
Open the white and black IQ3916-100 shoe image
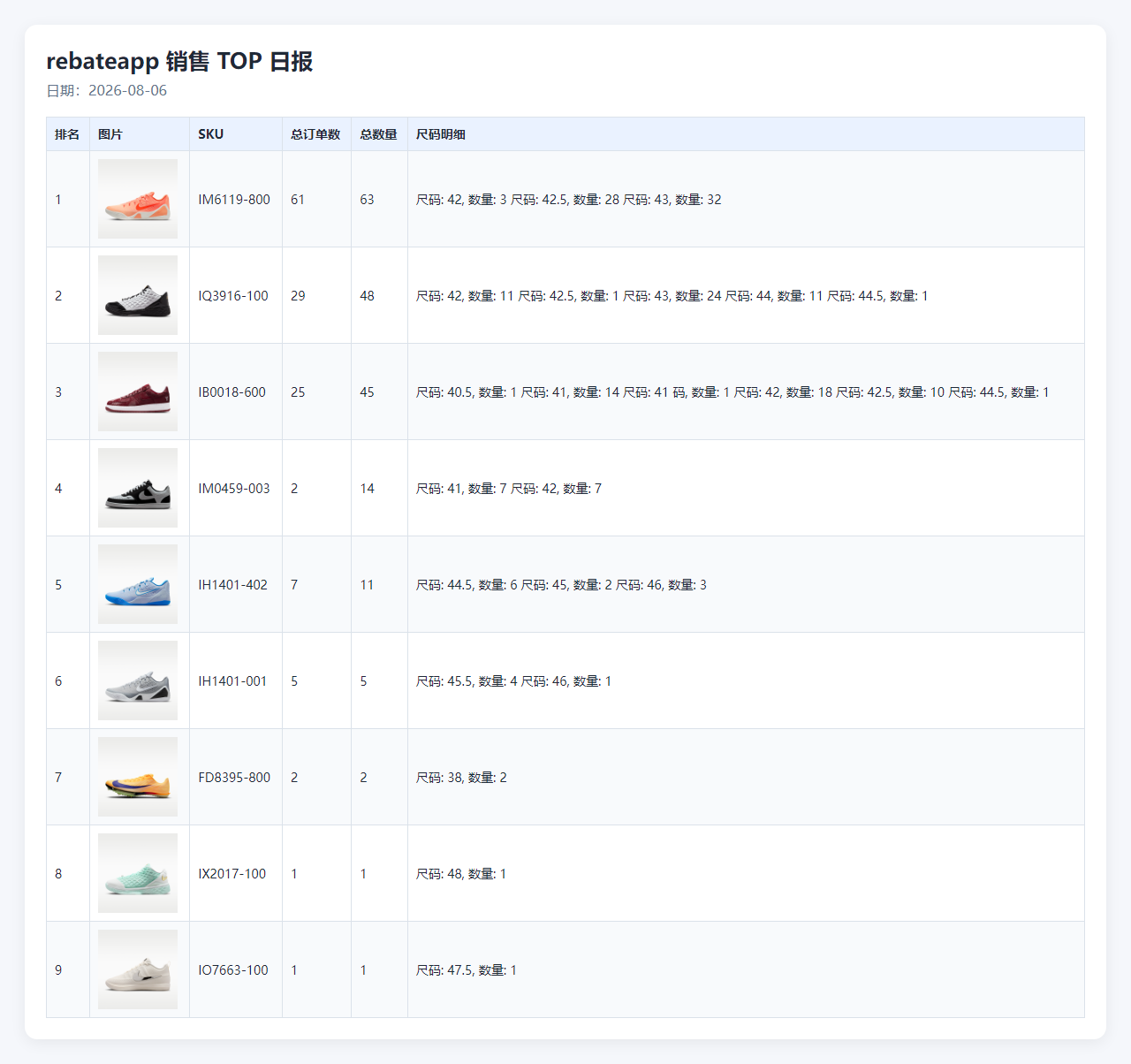pos(138,295)
